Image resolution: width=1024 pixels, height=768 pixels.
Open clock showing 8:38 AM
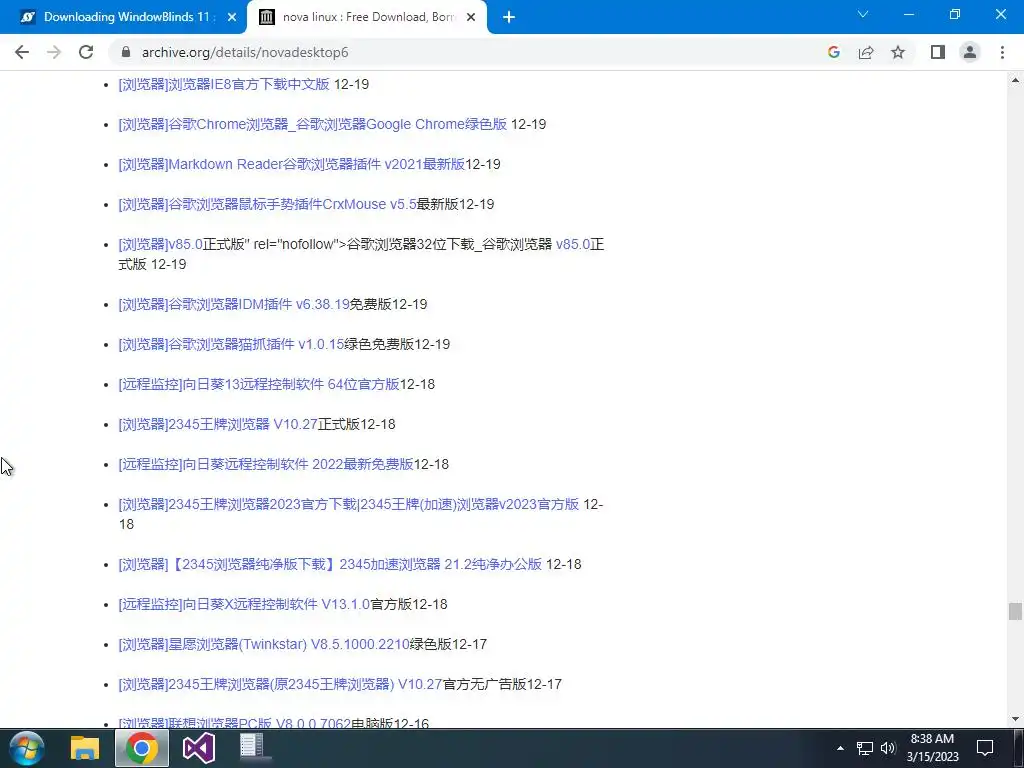click(933, 748)
